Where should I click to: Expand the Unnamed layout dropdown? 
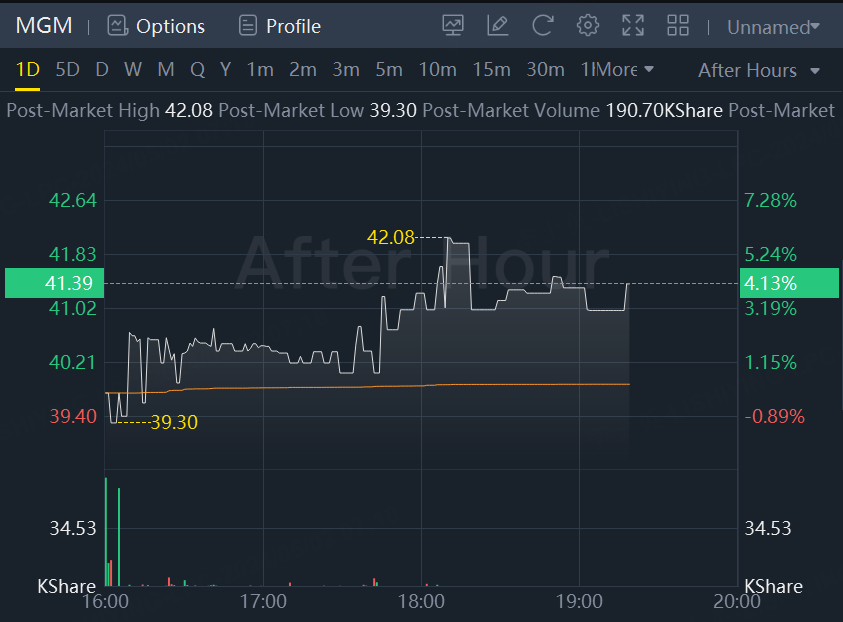point(773,27)
